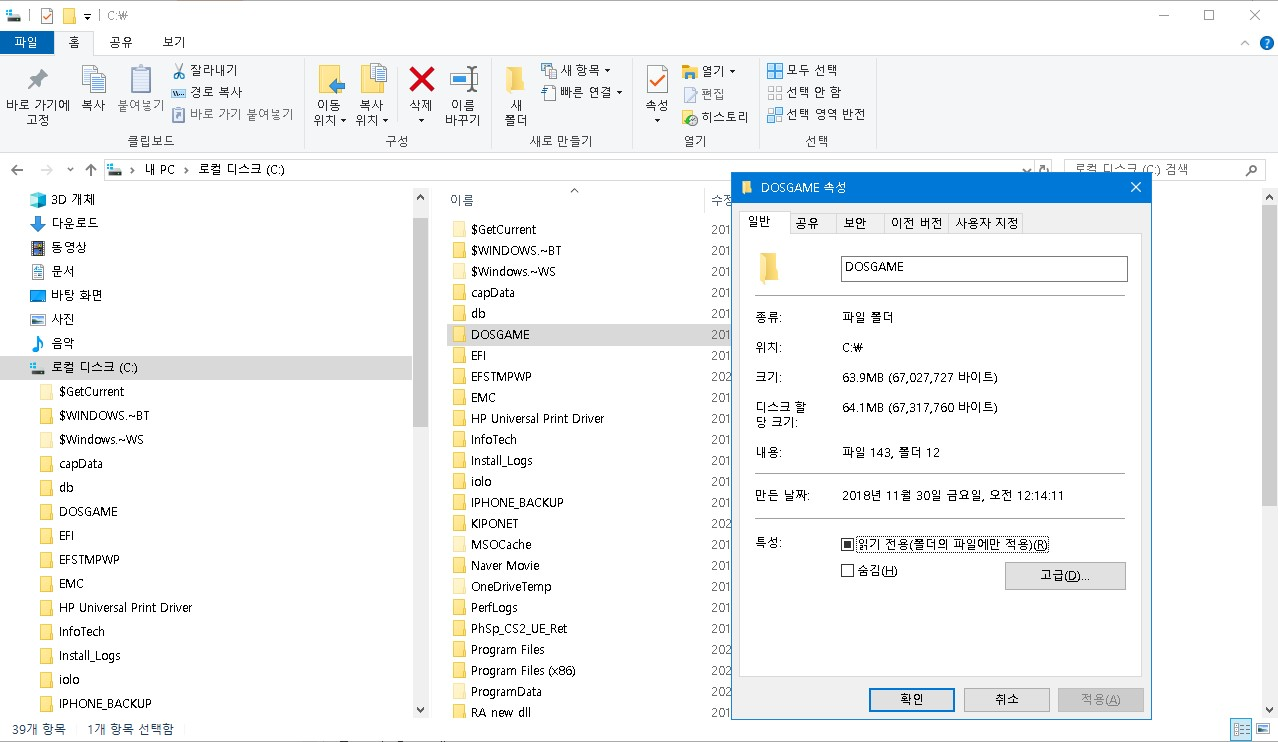1278x742 pixels.
Task: Click the 고급(D) Advanced button
Action: tap(1065, 576)
